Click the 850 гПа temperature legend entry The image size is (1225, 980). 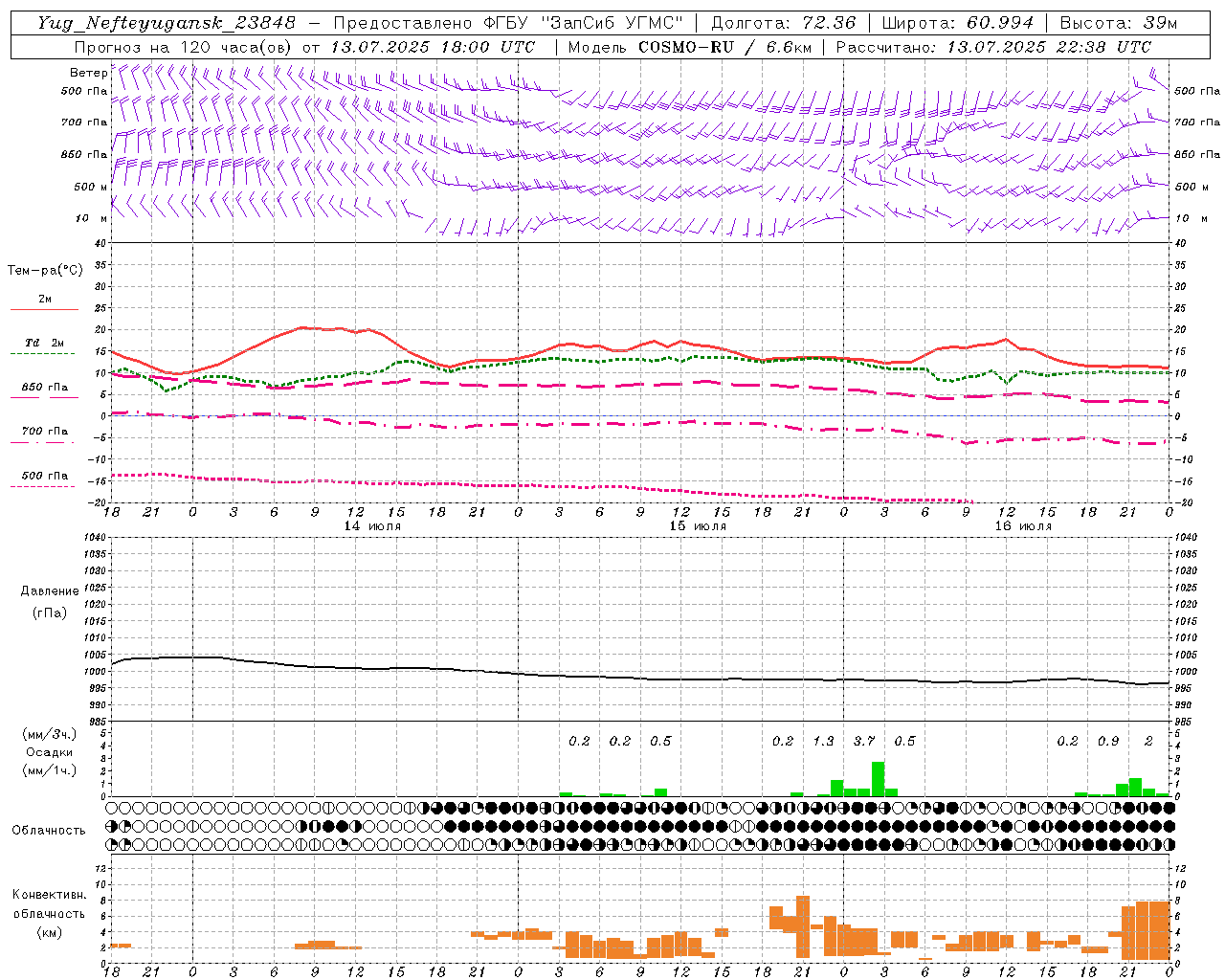45,388
